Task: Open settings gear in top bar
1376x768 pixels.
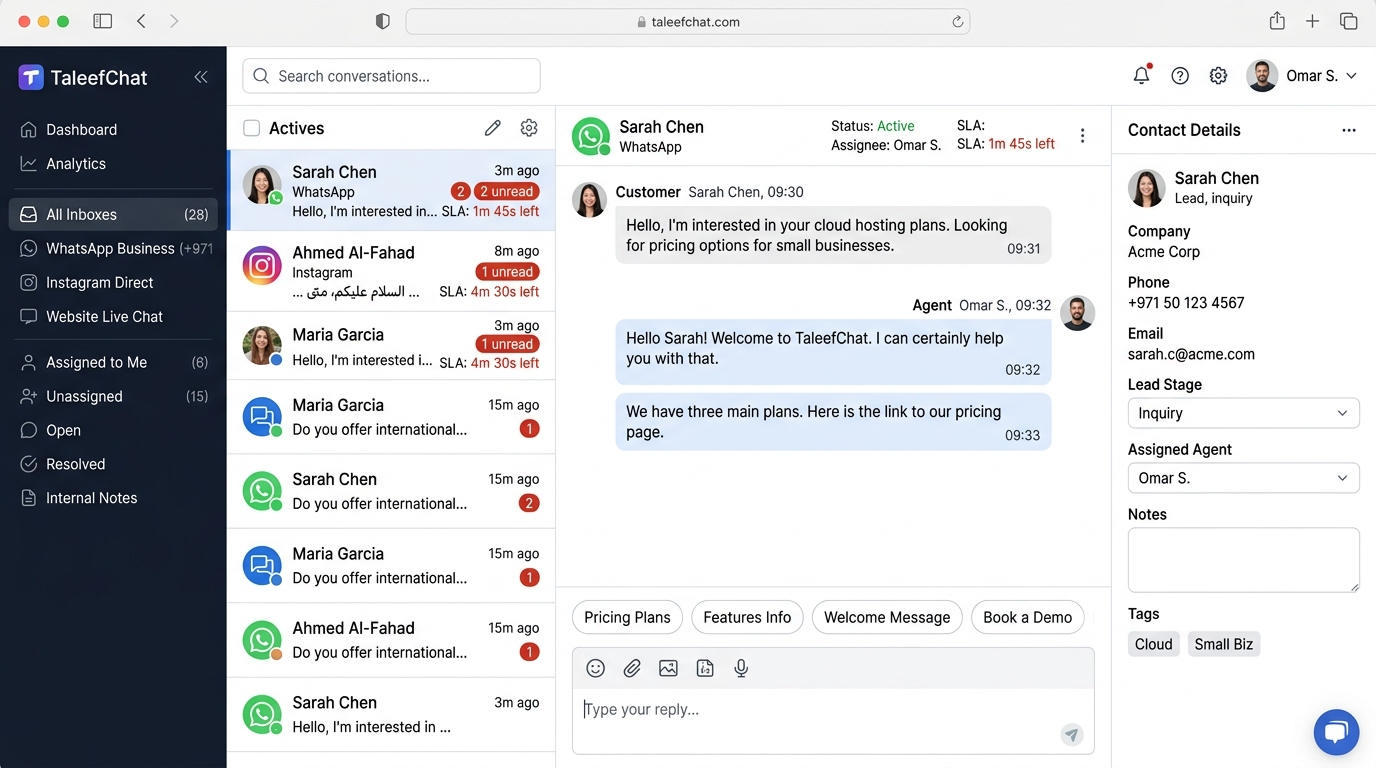Action: click(x=1218, y=76)
